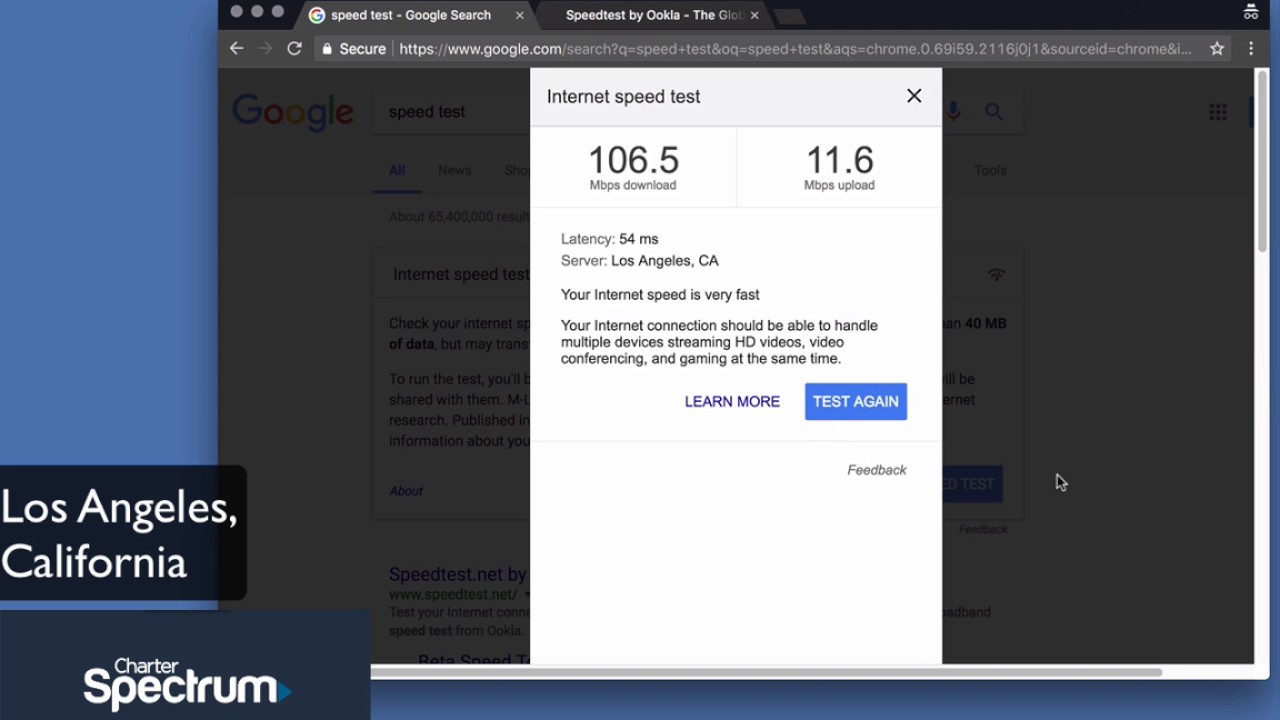Viewport: 1280px width, 720px height.
Task: Click the horizontal scrollbar at window bottom
Action: [766, 672]
